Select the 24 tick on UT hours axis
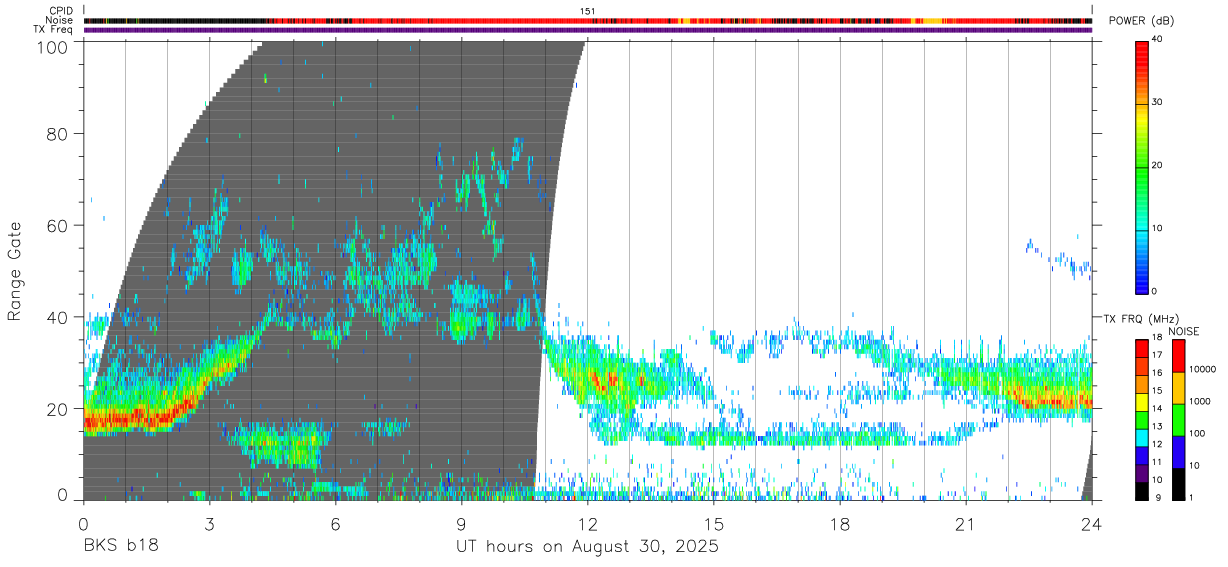 tap(1092, 523)
